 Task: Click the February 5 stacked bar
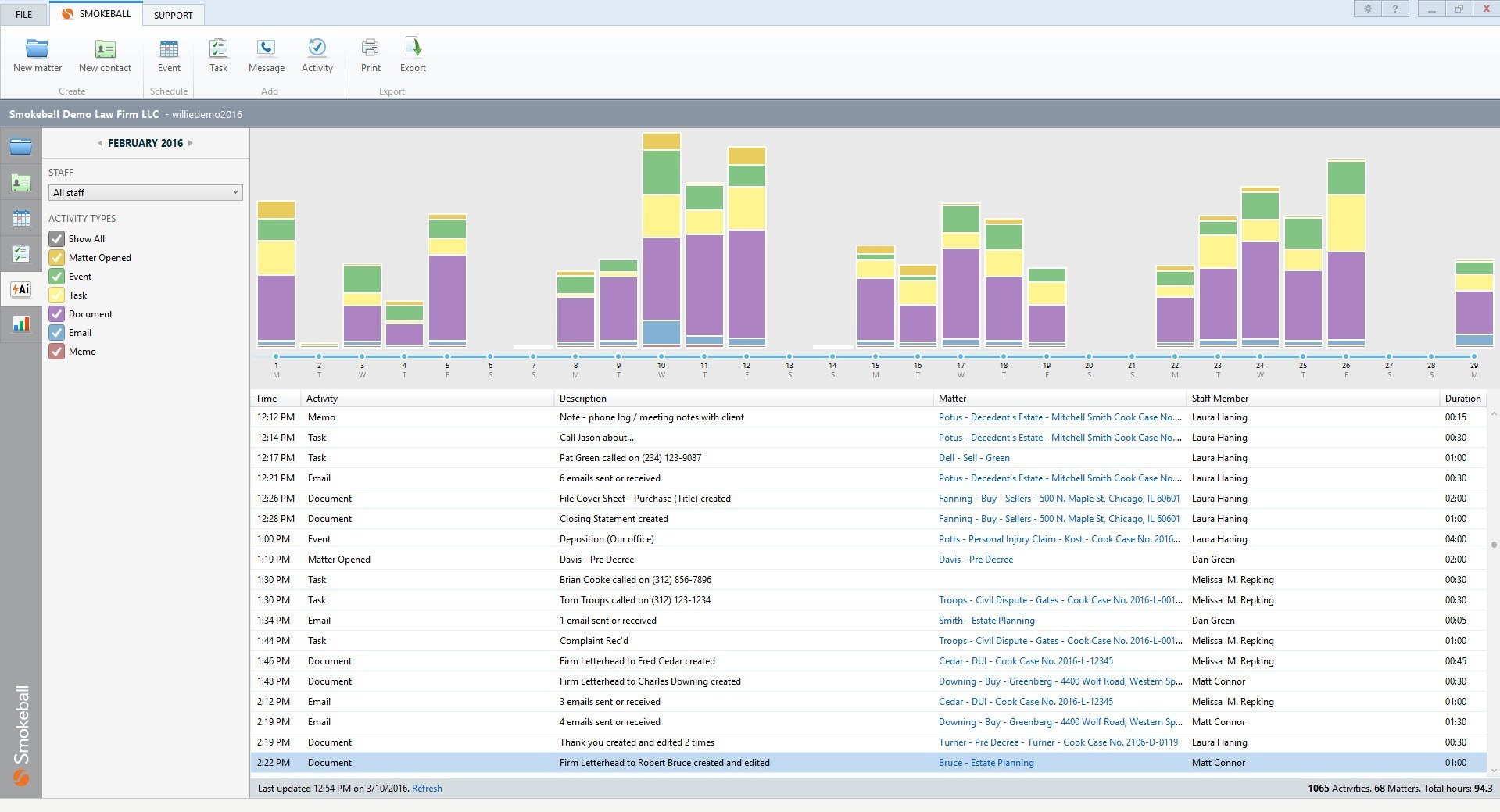[447, 280]
